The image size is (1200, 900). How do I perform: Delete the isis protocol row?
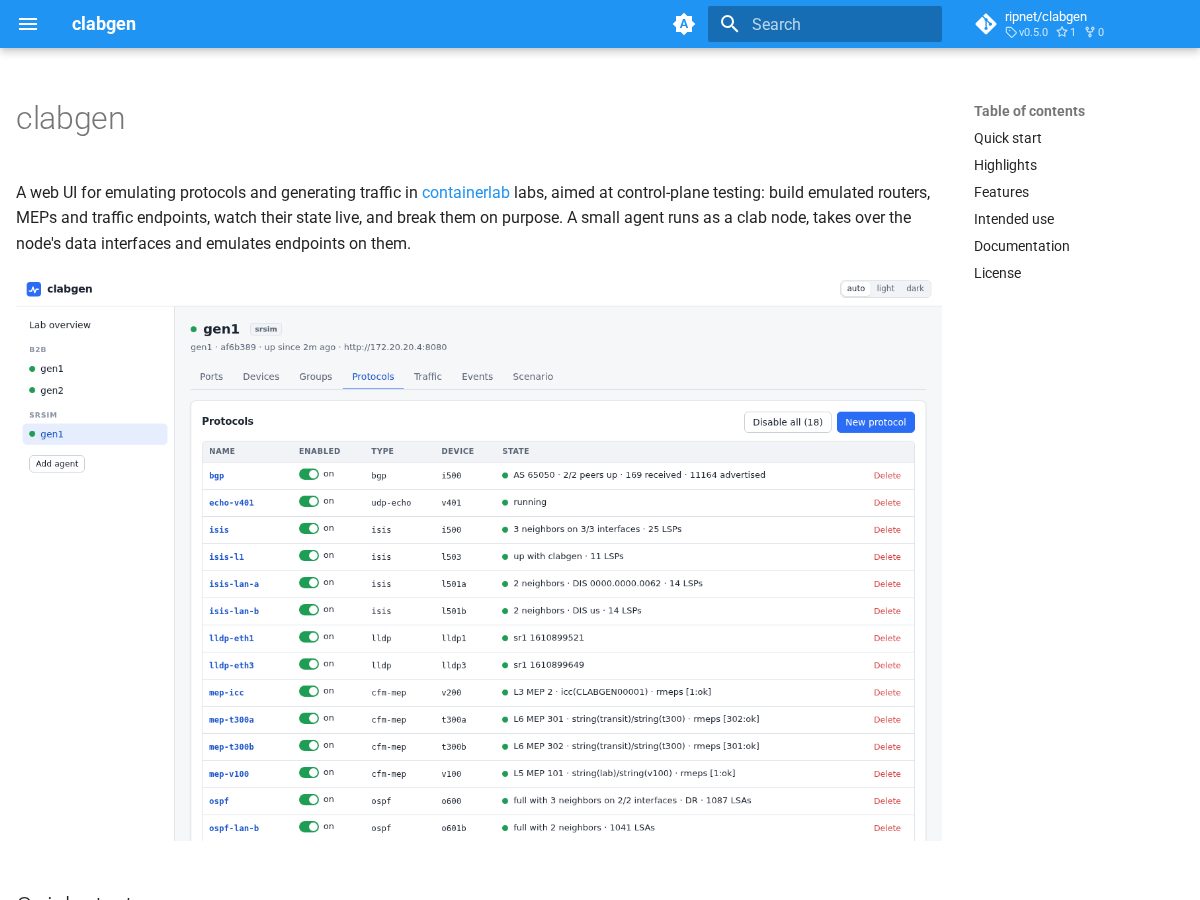click(x=887, y=529)
